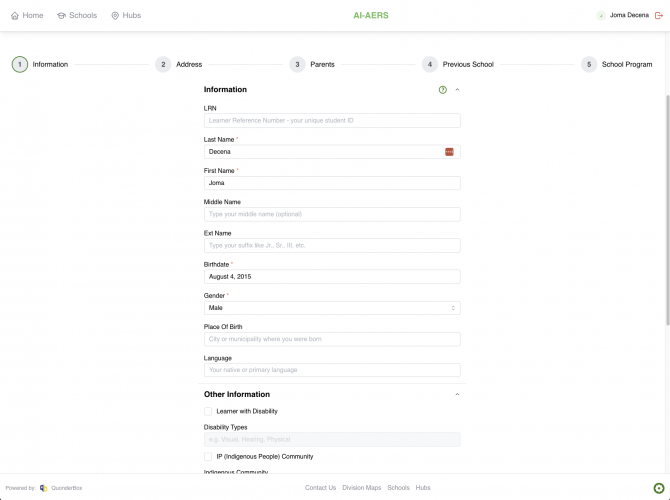Go to step 5 School Program
The image size is (670, 500).
coord(617,65)
